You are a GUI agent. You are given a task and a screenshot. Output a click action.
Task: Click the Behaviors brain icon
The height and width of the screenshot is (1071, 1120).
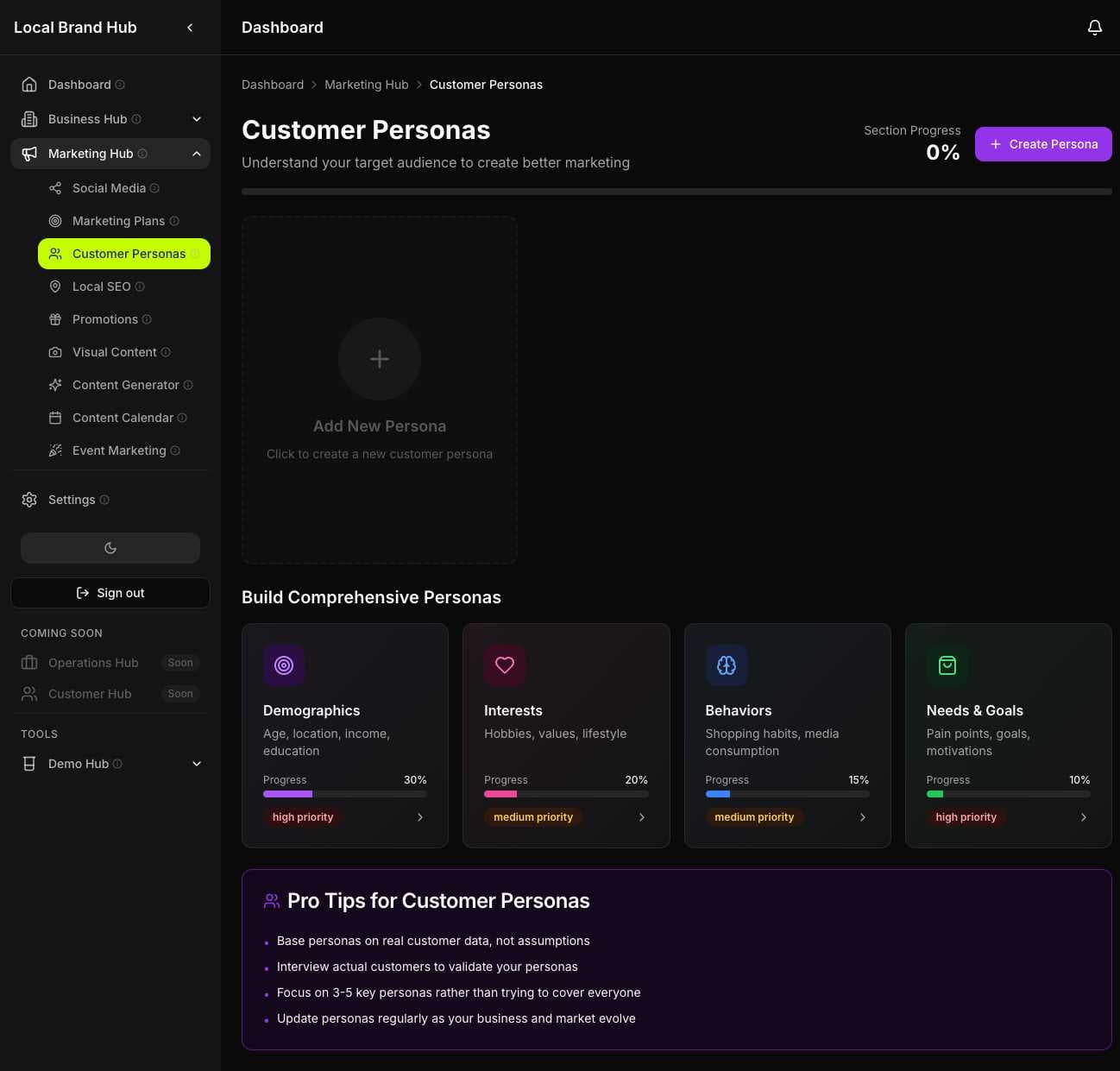726,665
